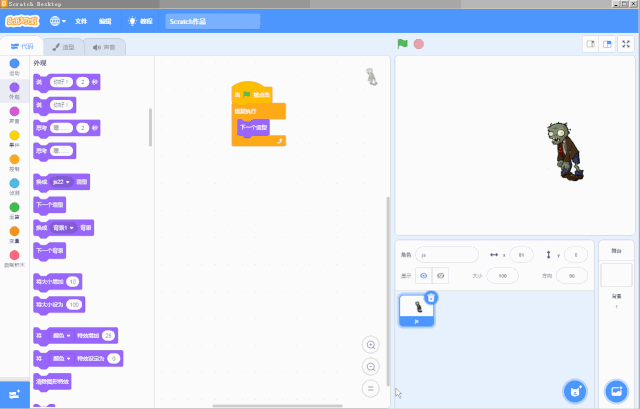Edit the sprite x position field

(521, 255)
